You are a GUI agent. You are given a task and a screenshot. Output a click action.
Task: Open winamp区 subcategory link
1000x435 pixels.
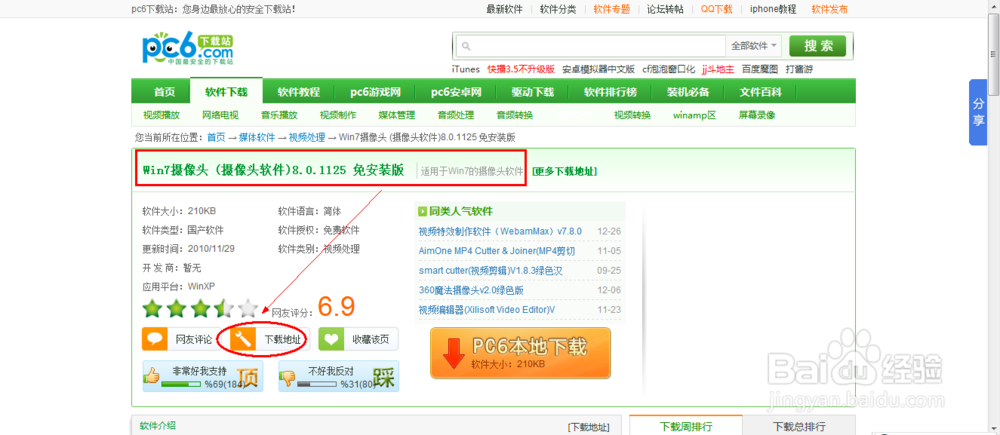pyautogui.click(x=695, y=115)
